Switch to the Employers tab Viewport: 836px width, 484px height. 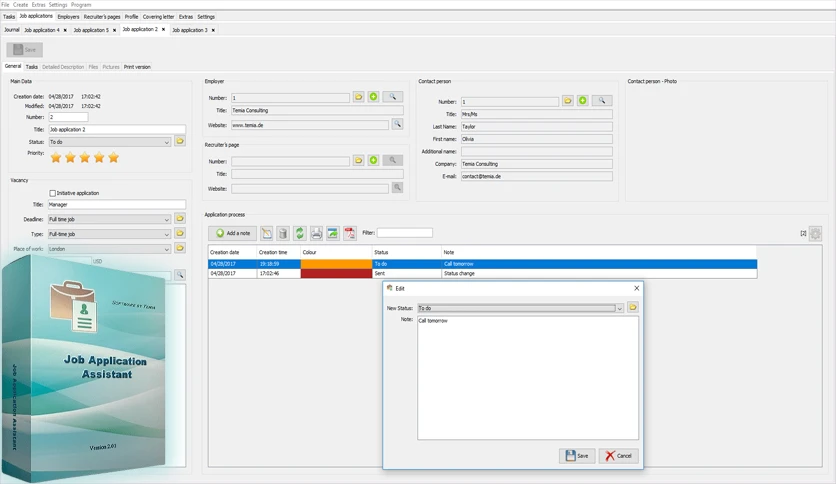68,17
